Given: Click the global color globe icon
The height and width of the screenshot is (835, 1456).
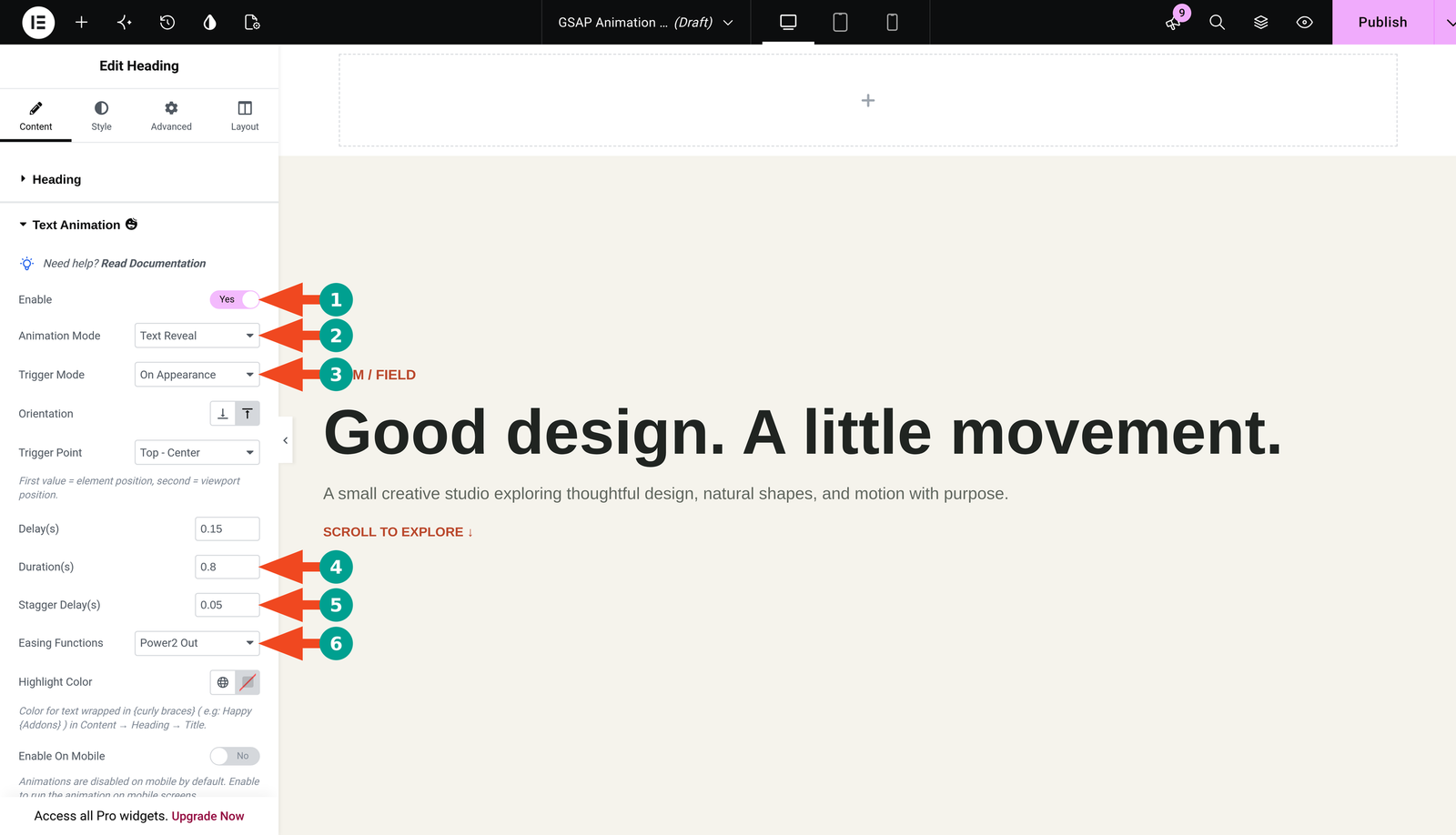Looking at the screenshot, I should 223,682.
